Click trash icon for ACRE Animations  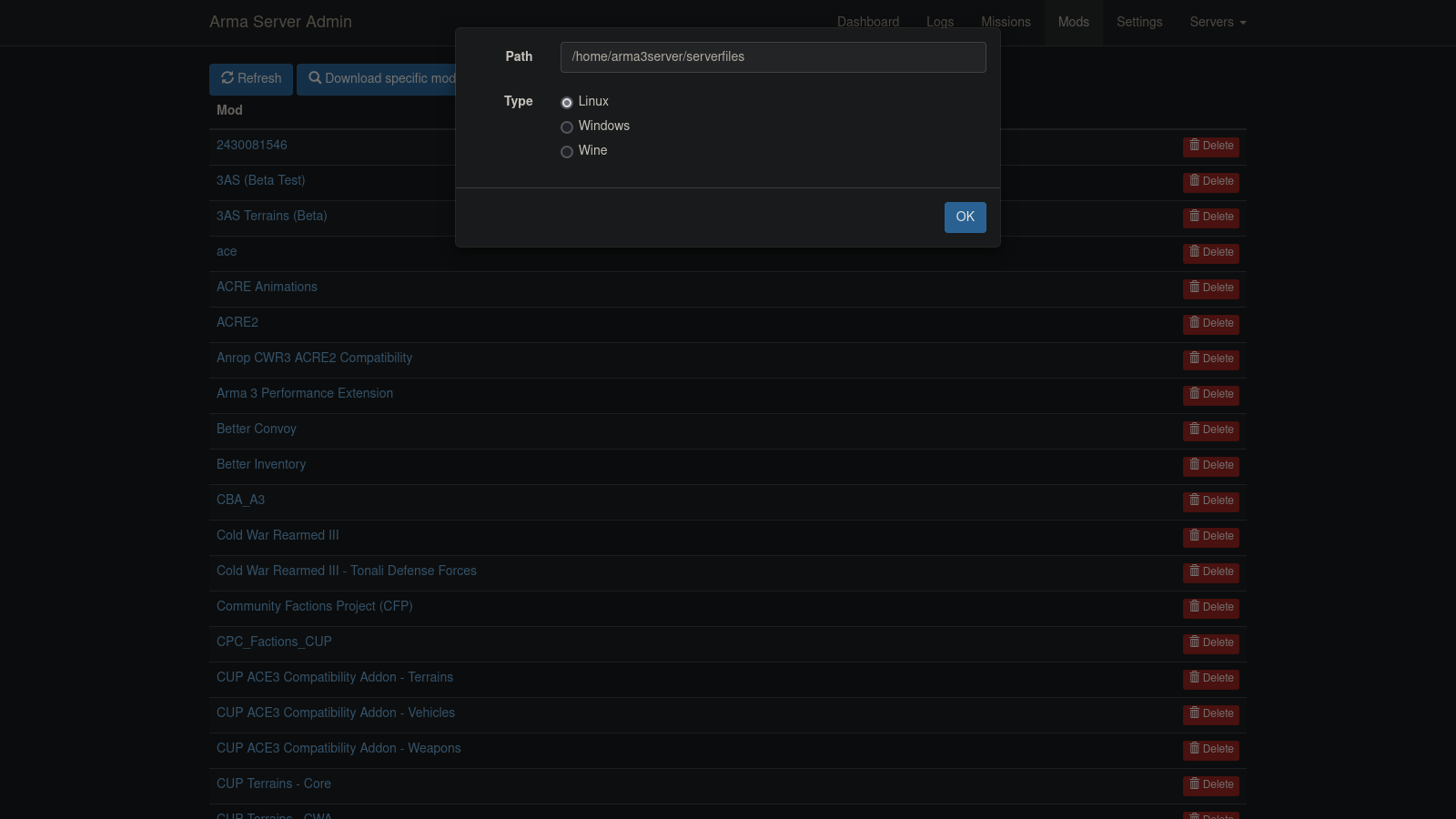click(1194, 288)
